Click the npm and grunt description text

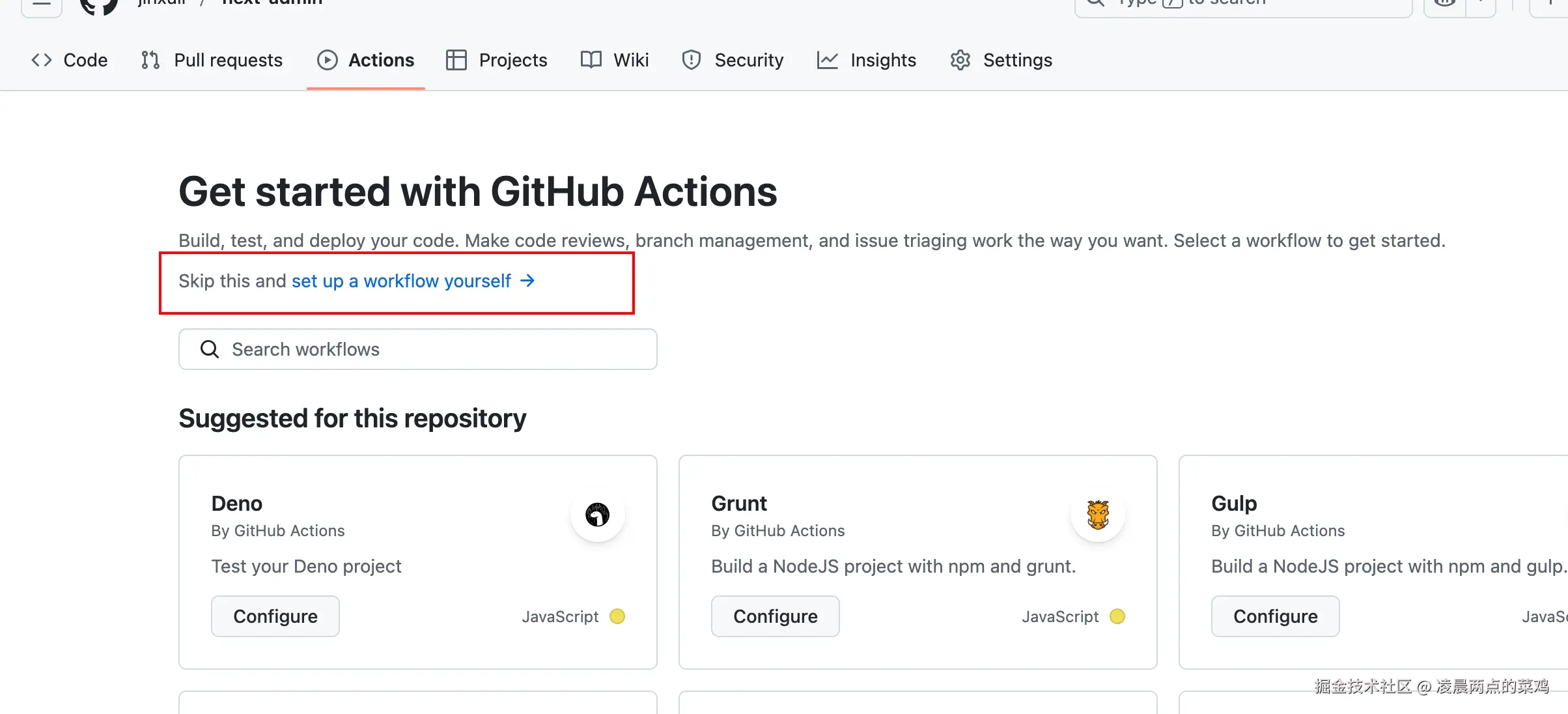click(x=893, y=566)
